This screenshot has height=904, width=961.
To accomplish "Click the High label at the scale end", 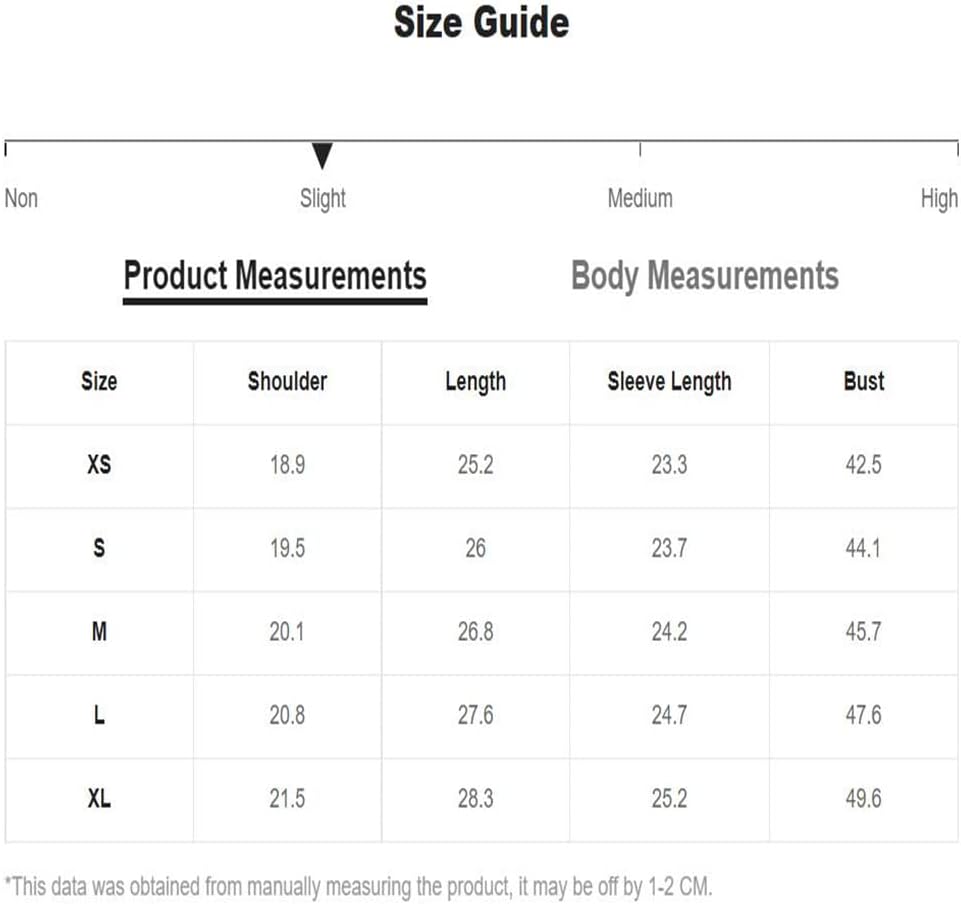I will coord(939,198).
